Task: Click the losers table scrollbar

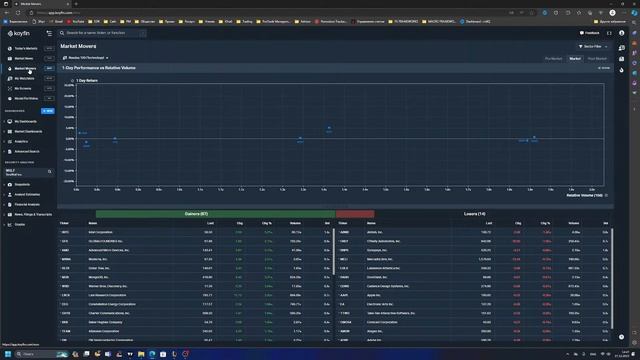Action: pyautogui.click(x=612, y=279)
